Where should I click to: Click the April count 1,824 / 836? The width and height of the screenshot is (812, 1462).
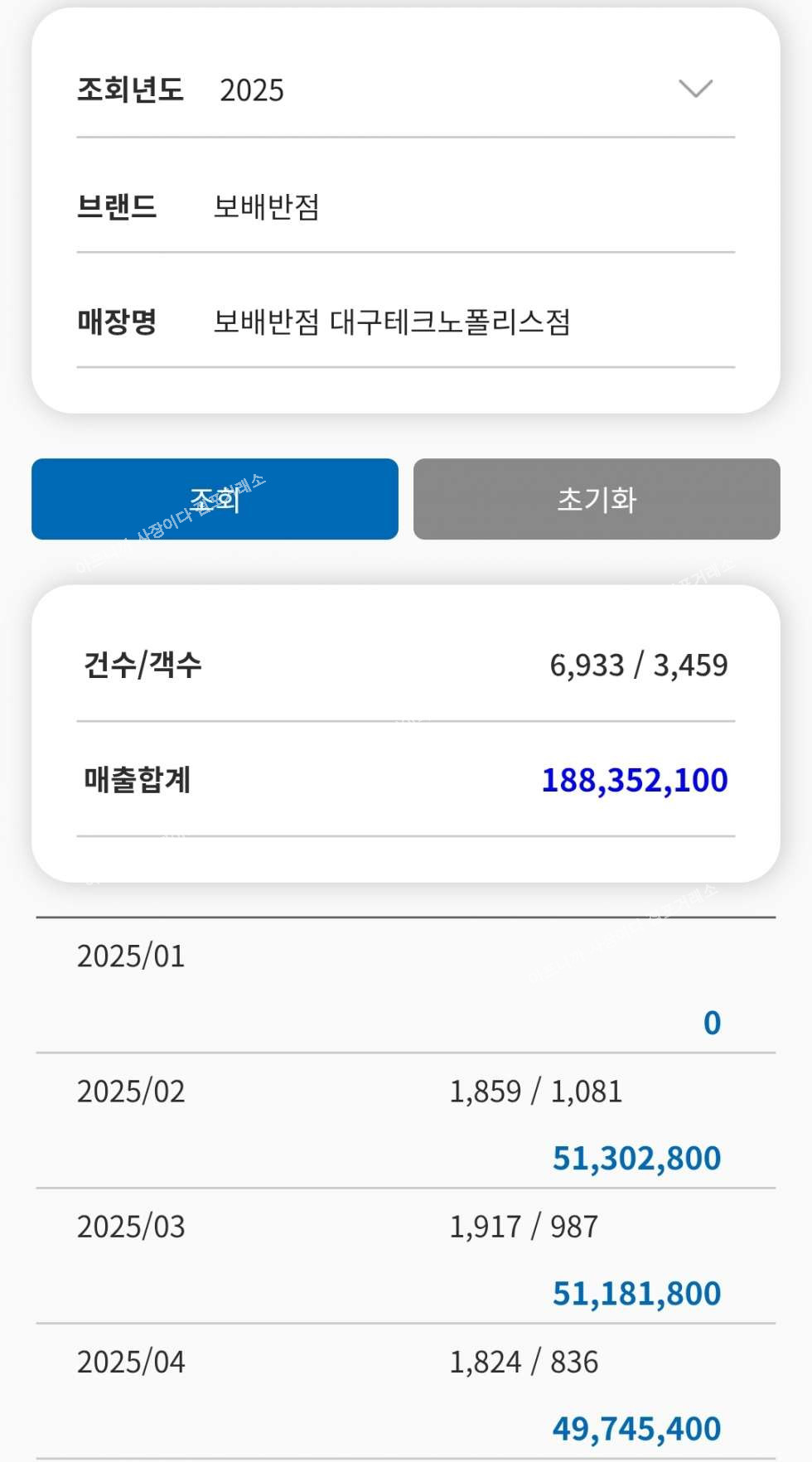click(524, 1362)
